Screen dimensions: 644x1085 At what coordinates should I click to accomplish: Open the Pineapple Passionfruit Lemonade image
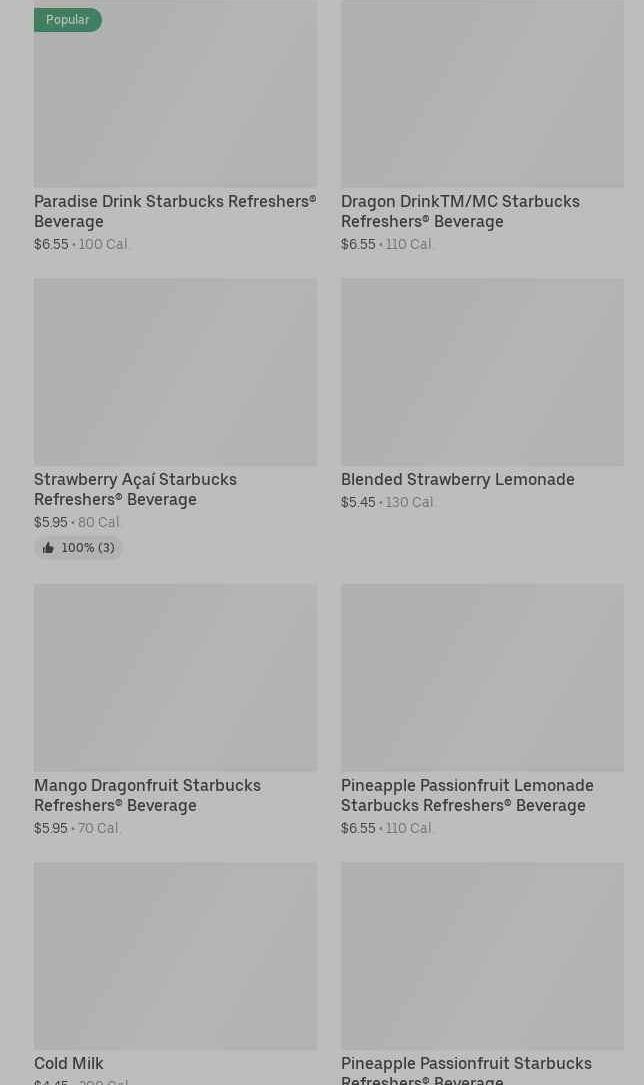482,677
